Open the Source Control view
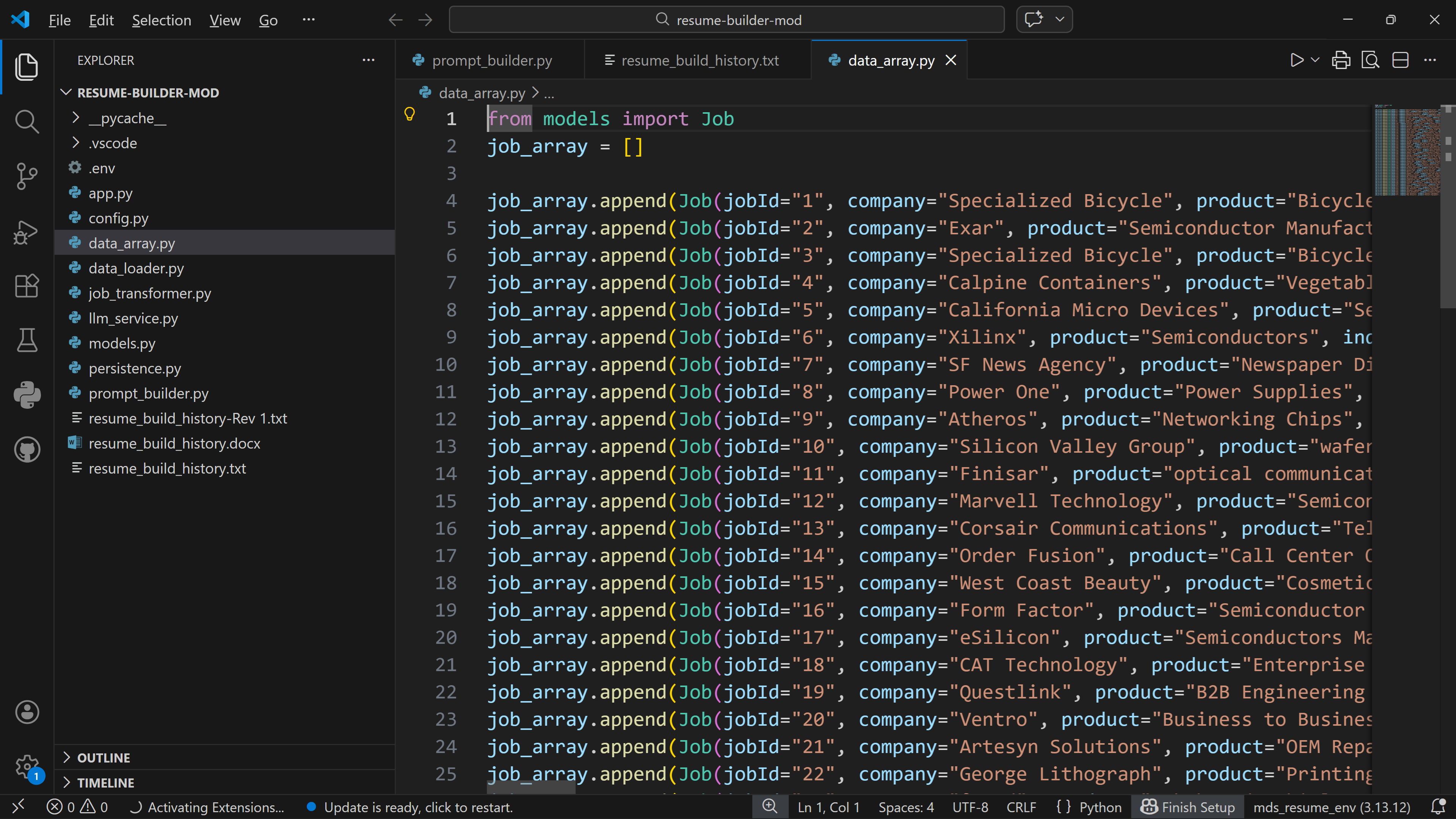The height and width of the screenshot is (819, 1456). 27,176
